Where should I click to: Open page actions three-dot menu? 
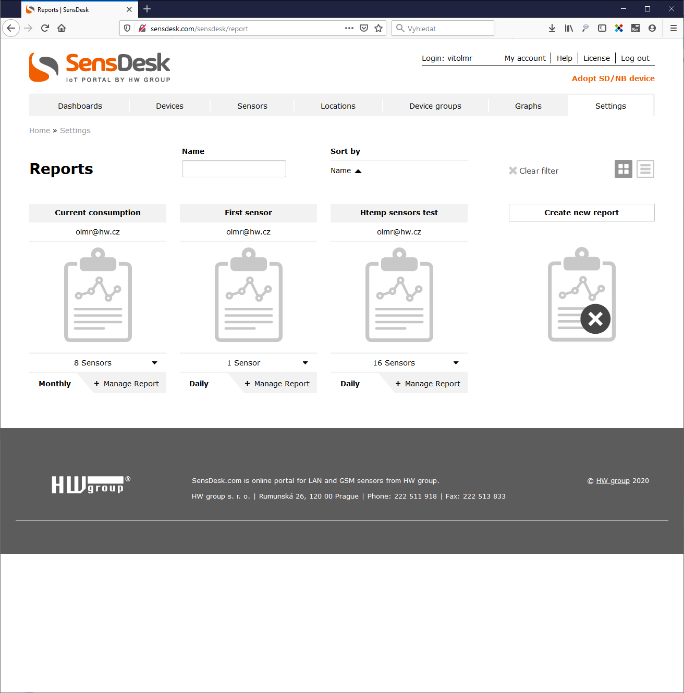pyautogui.click(x=349, y=28)
